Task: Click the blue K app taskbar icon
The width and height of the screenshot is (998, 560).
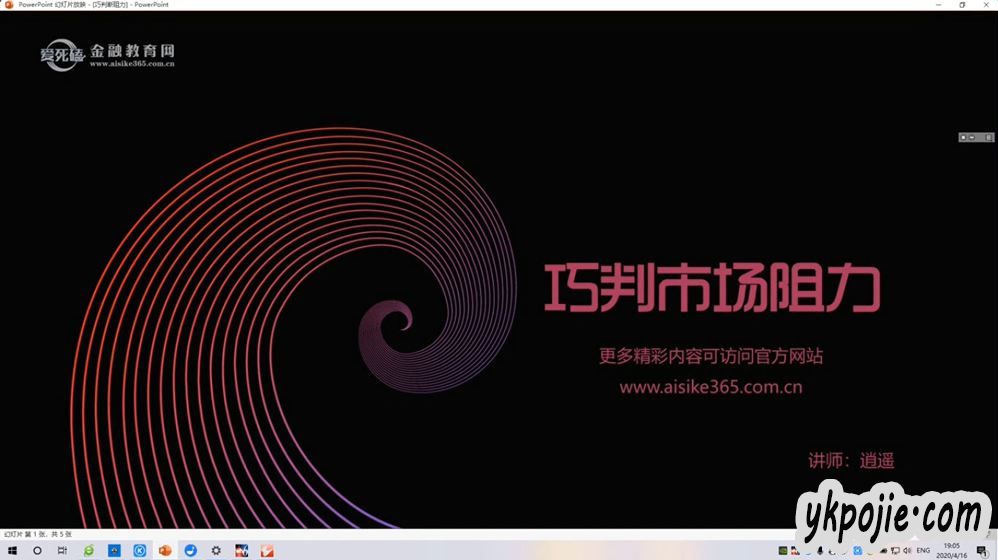Action: coord(140,550)
